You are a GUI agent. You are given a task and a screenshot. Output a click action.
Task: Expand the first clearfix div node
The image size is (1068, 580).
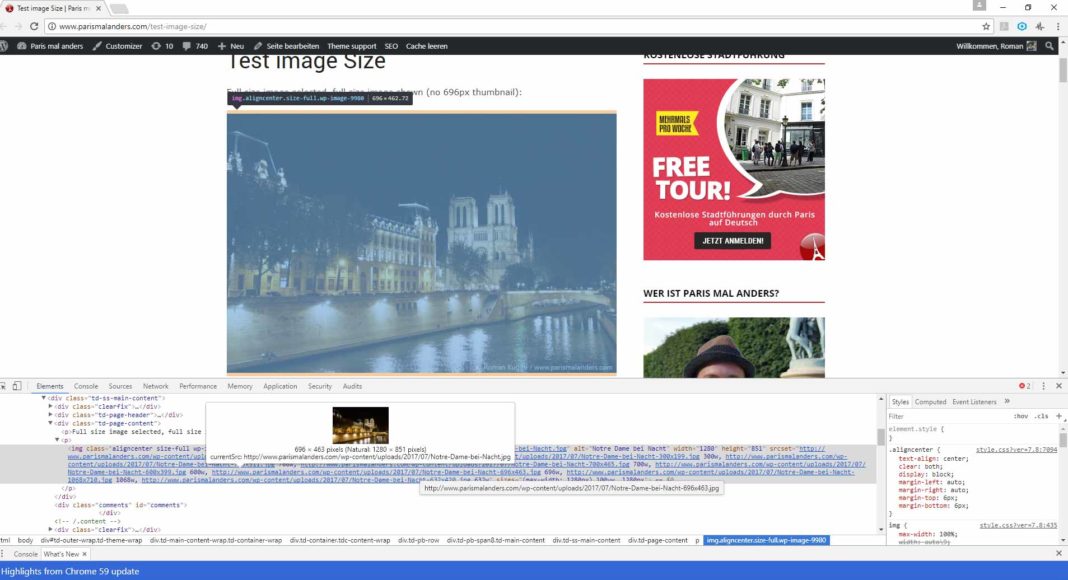coord(50,406)
